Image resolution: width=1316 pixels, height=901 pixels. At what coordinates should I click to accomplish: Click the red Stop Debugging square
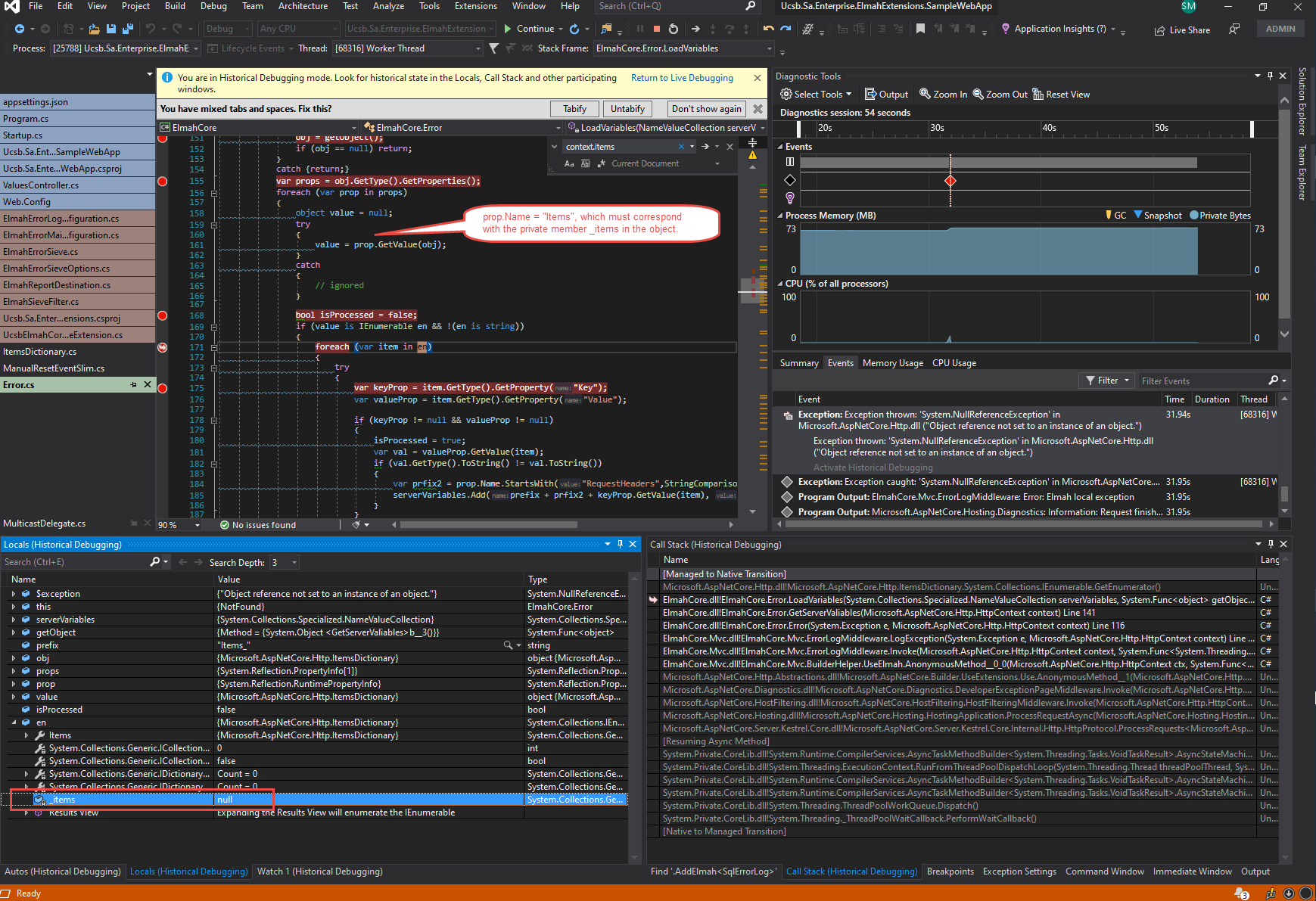pos(656,29)
